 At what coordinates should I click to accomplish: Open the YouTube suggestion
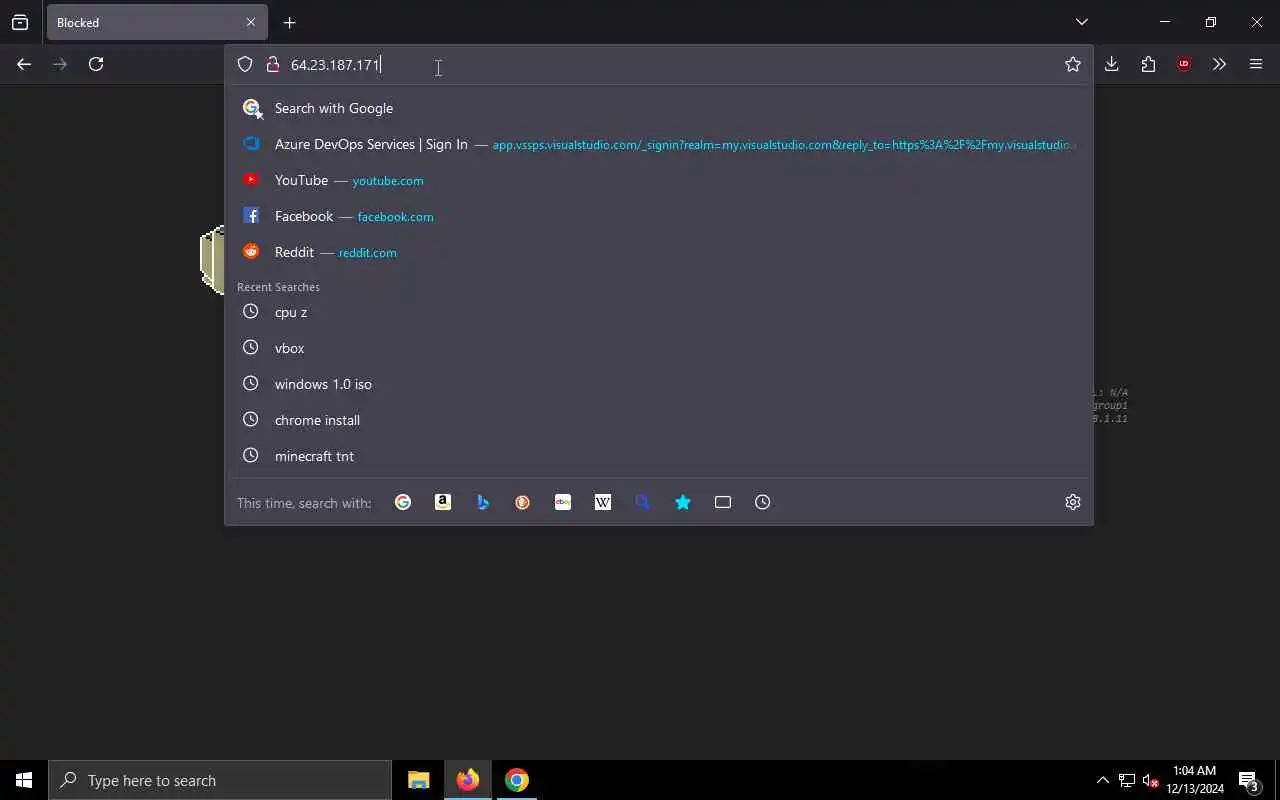tap(660, 180)
